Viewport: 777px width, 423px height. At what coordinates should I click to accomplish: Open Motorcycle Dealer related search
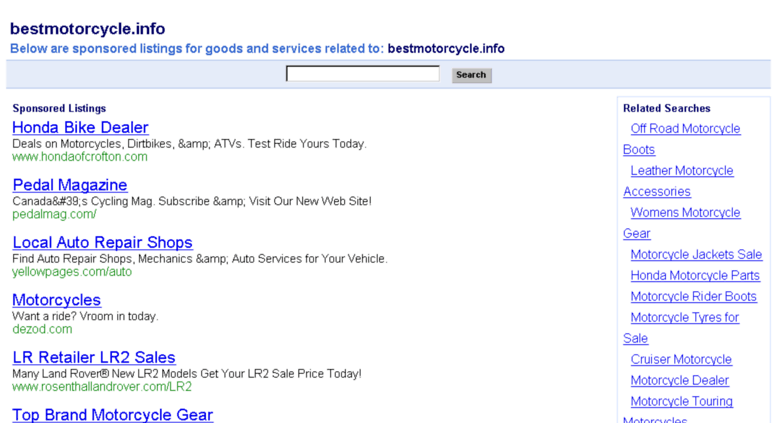click(x=679, y=380)
